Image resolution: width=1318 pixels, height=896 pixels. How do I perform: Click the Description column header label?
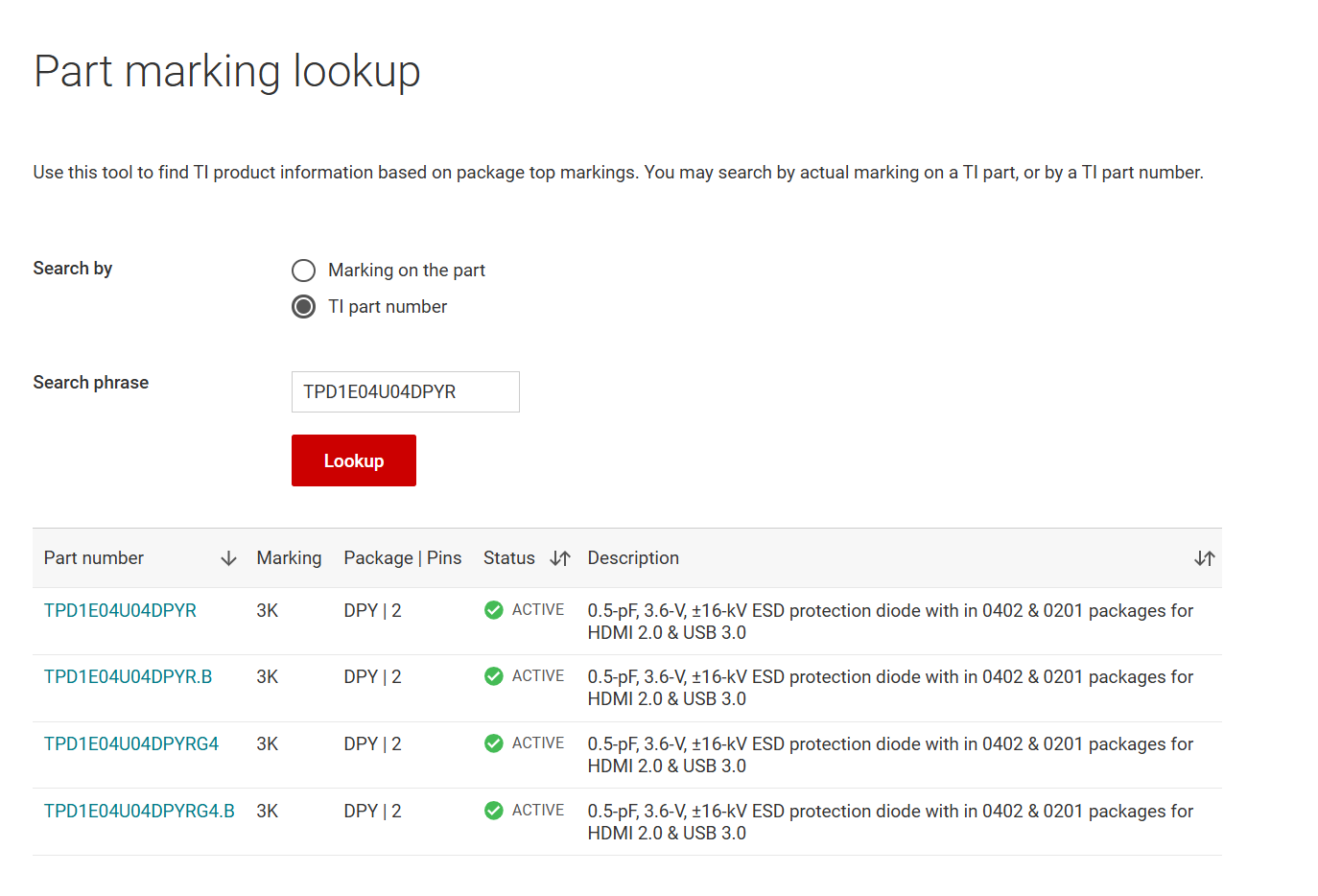coord(633,558)
